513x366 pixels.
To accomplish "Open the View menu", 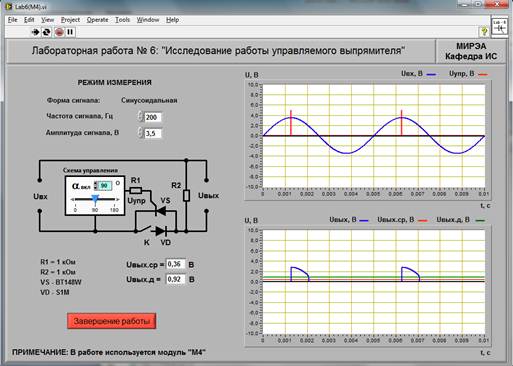I will (x=47, y=20).
